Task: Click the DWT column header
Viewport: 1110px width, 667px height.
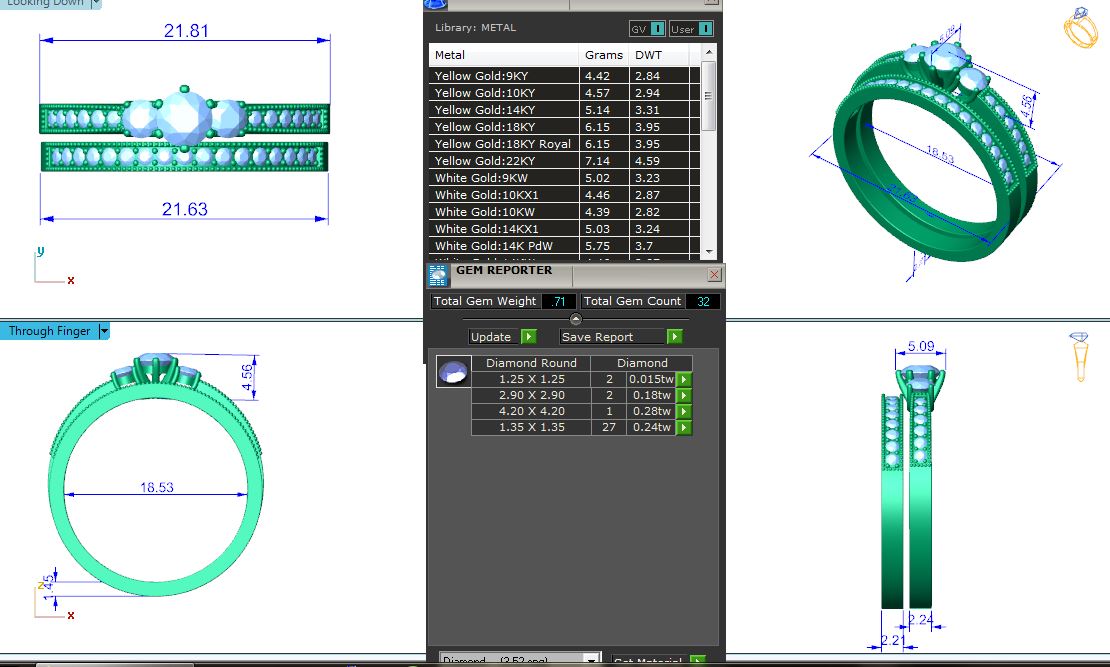Action: pyautogui.click(x=658, y=55)
